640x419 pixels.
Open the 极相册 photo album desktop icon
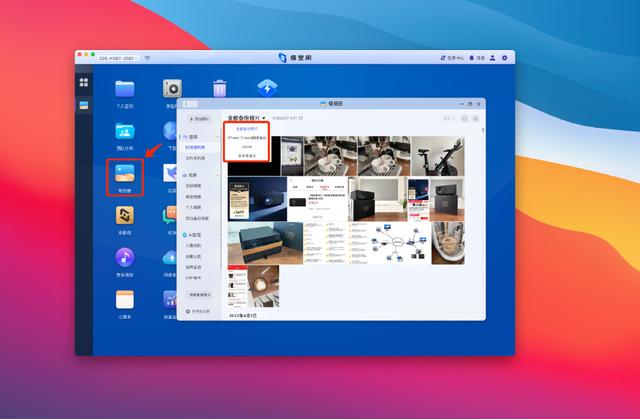(124, 173)
